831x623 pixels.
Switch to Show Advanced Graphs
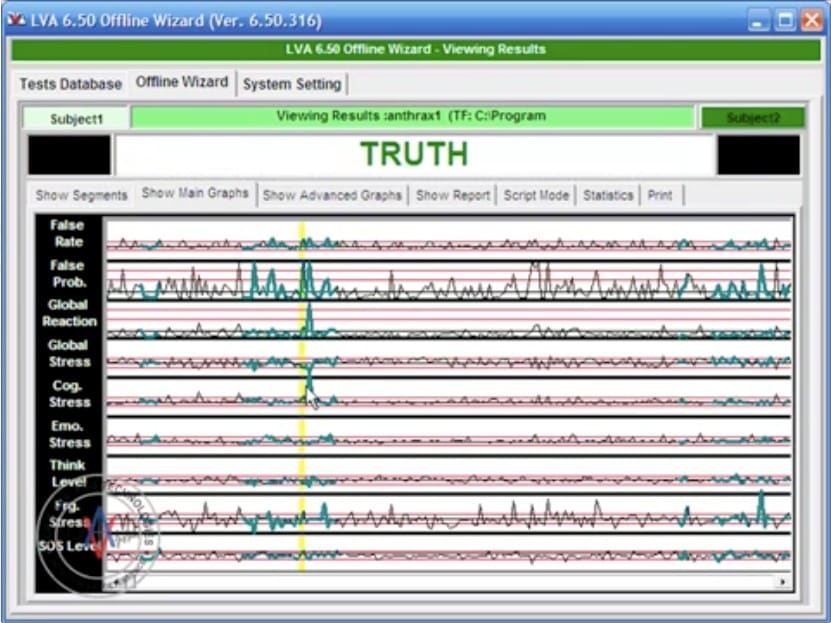click(x=332, y=195)
